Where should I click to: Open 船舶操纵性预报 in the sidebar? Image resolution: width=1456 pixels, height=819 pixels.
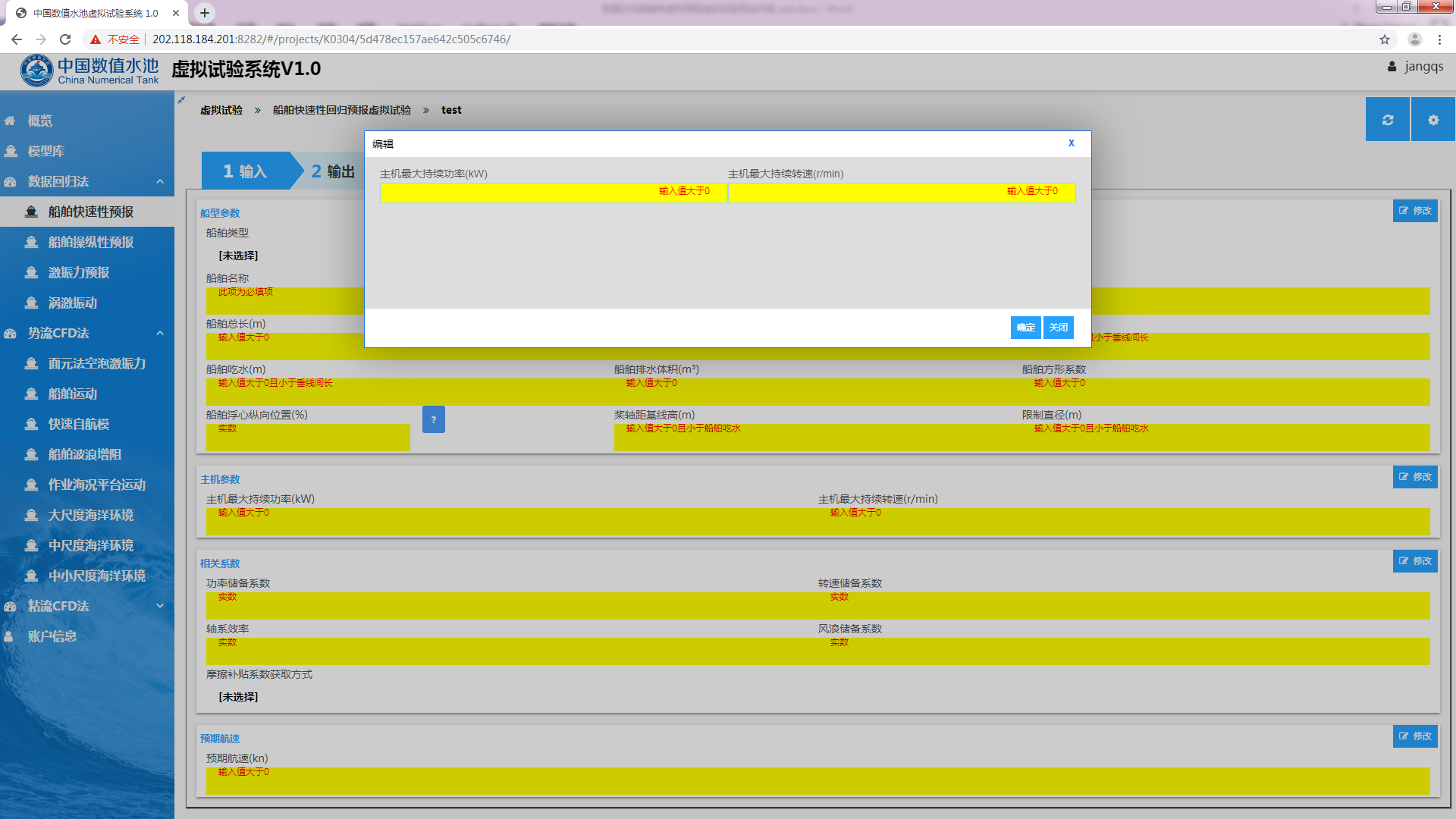(x=90, y=242)
